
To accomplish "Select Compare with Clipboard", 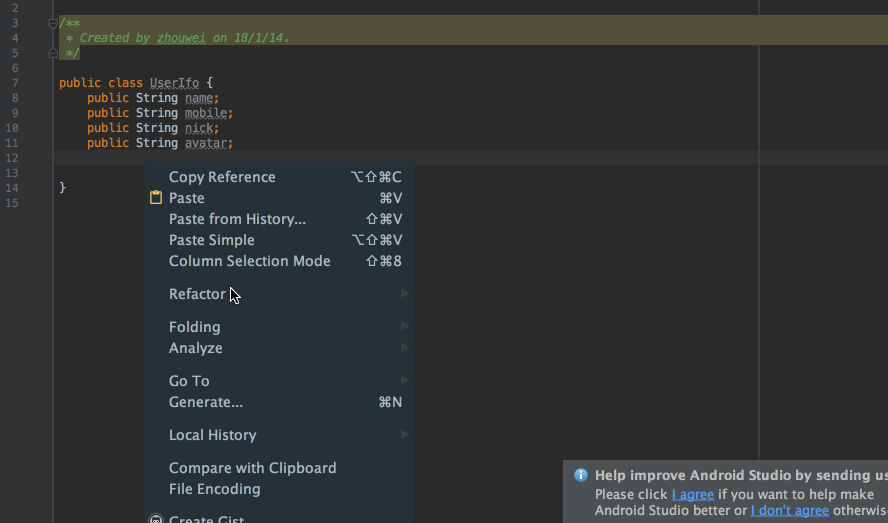I will pos(280,467).
